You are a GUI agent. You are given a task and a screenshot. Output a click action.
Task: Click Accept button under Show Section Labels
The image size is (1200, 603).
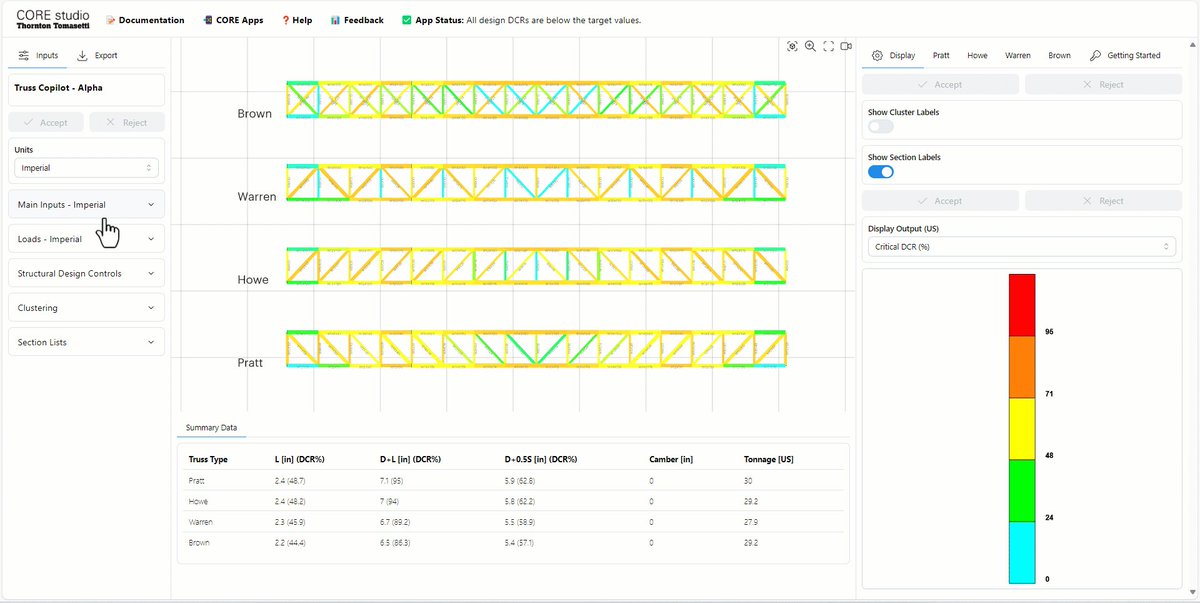(x=940, y=201)
